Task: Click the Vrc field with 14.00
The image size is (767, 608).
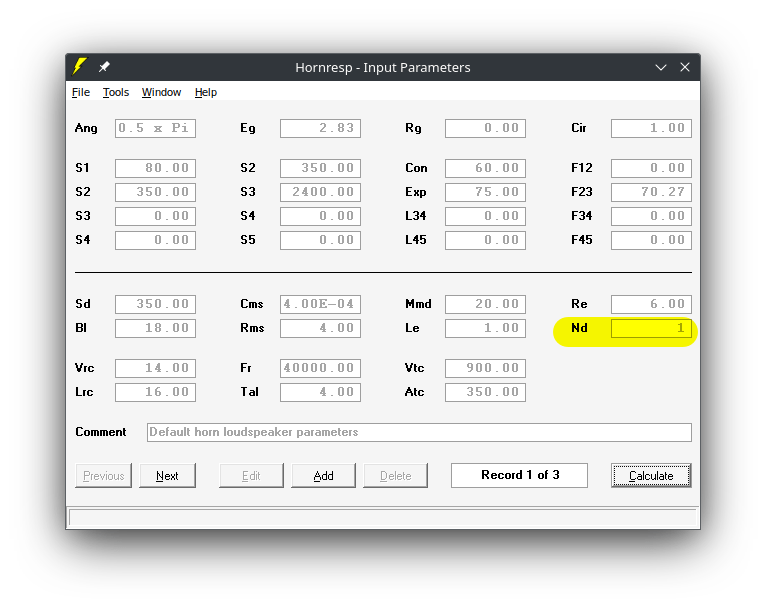Action: pyautogui.click(x=156, y=368)
